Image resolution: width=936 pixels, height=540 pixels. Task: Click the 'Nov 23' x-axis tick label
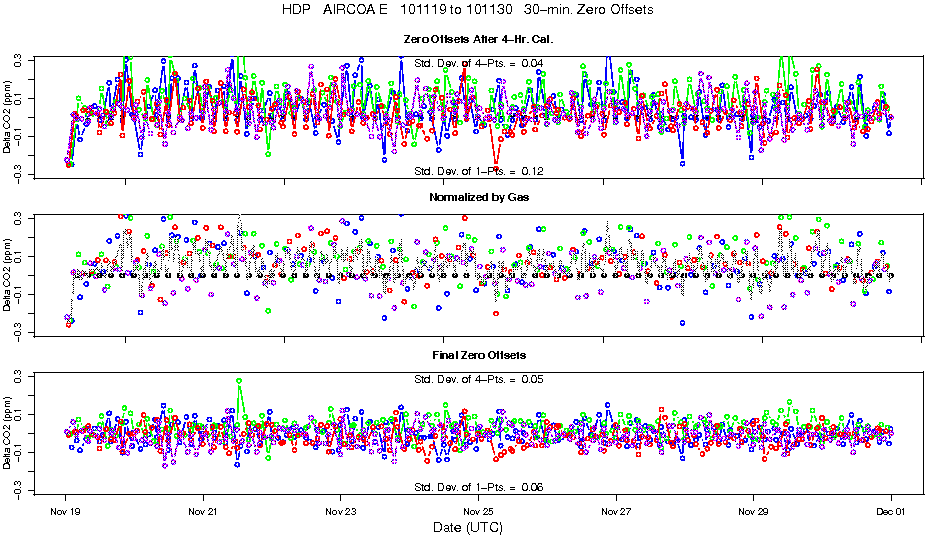[x=340, y=511]
